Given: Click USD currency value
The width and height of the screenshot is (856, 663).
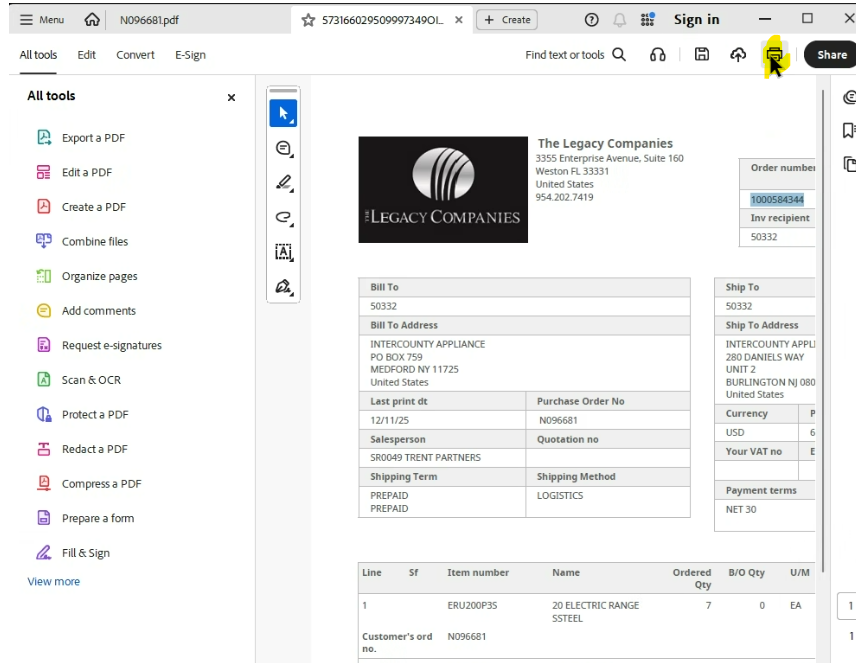Looking at the screenshot, I should point(735,432).
